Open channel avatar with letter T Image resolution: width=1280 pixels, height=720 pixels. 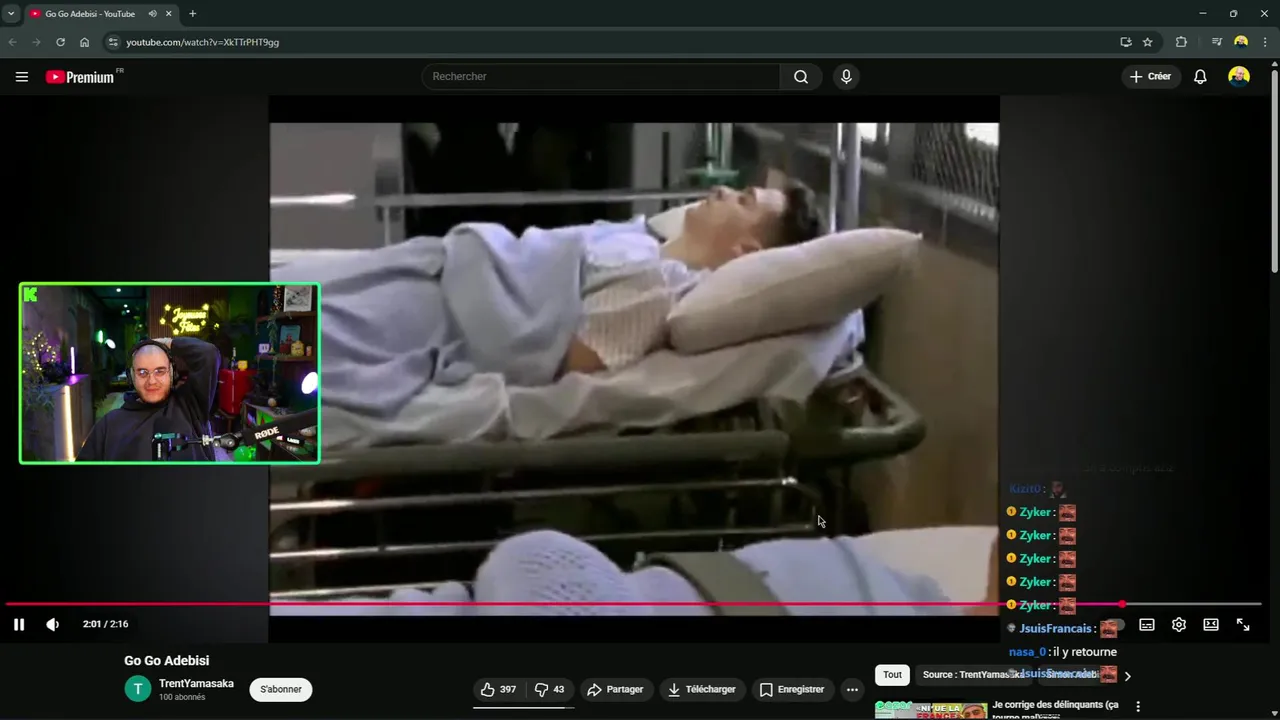point(137,689)
